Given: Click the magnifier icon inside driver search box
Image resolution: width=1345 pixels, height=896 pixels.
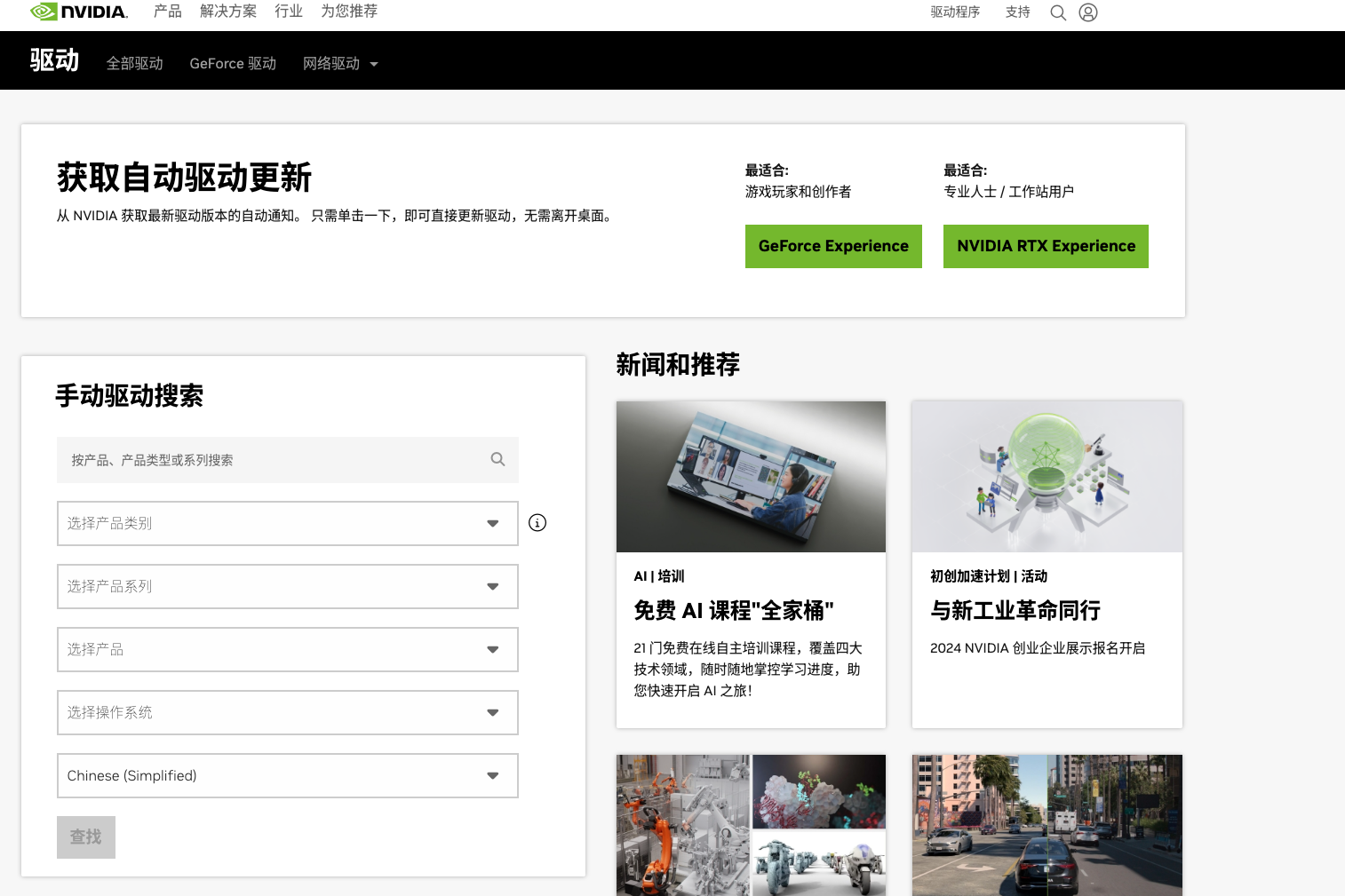Looking at the screenshot, I should click(x=497, y=459).
